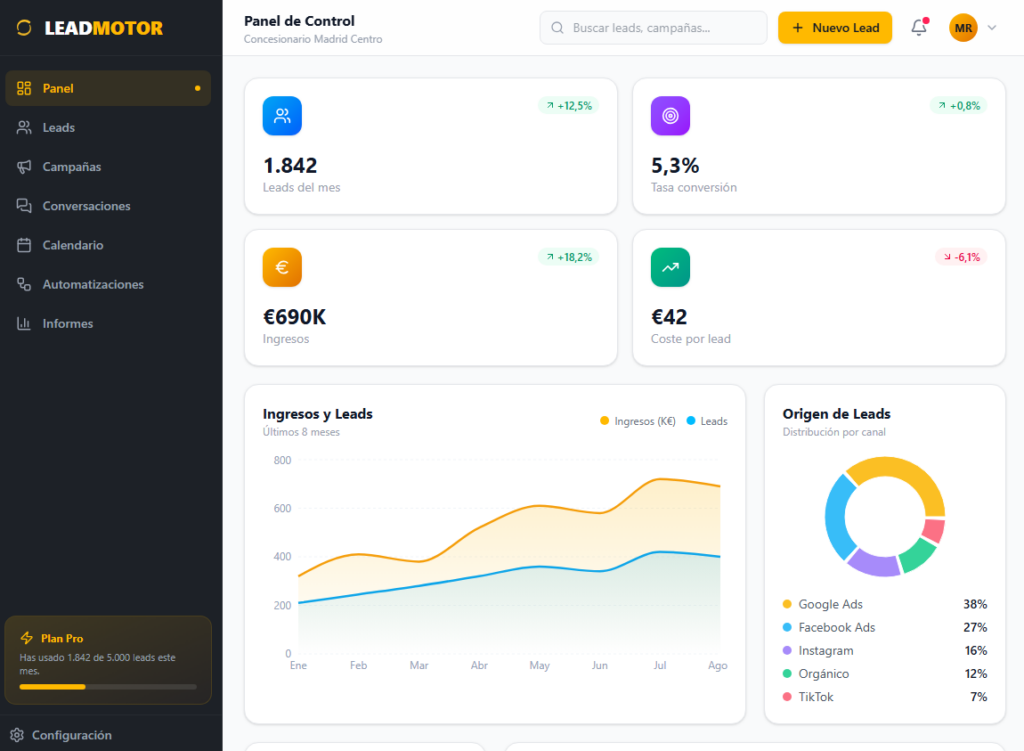The image size is (1024, 751).
Task: Open Campañas in the sidebar
Action: click(x=108, y=167)
